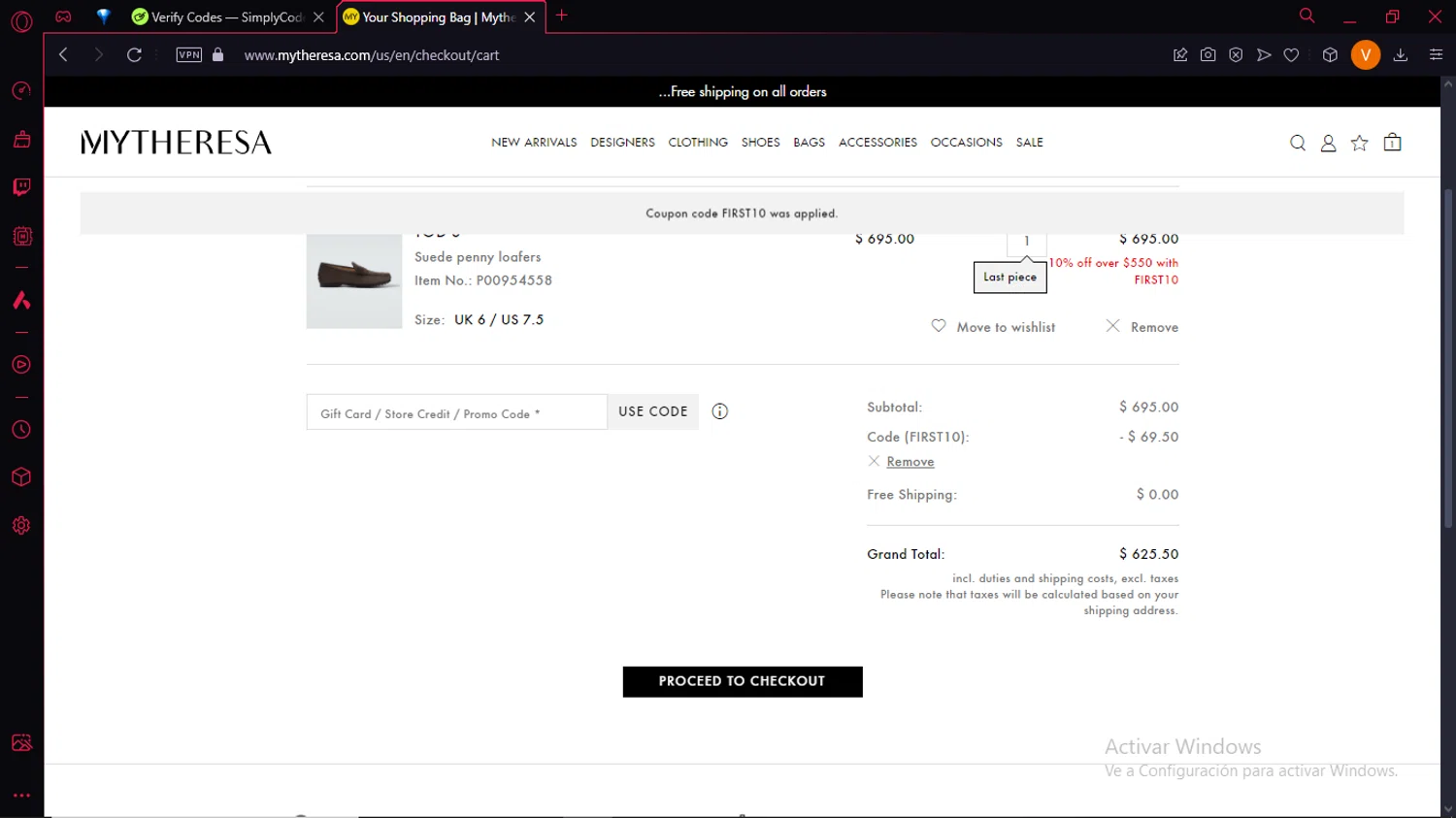This screenshot has height=818, width=1456.
Task: Open the NEW ARRIVALS menu
Action: click(534, 143)
